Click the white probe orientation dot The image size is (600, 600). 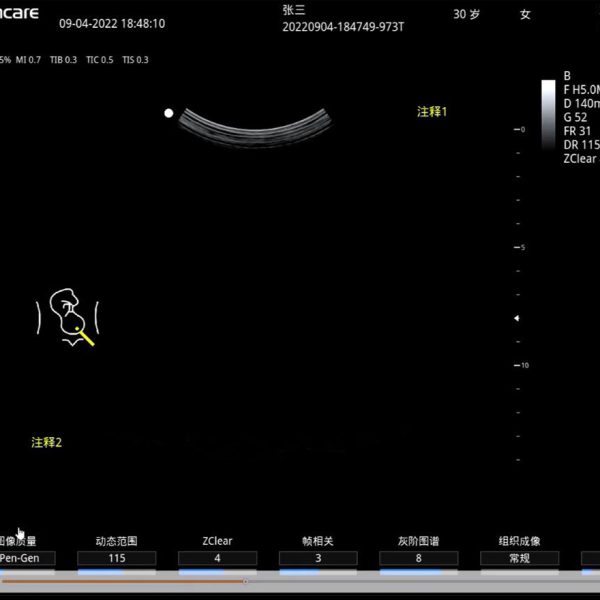point(169,114)
